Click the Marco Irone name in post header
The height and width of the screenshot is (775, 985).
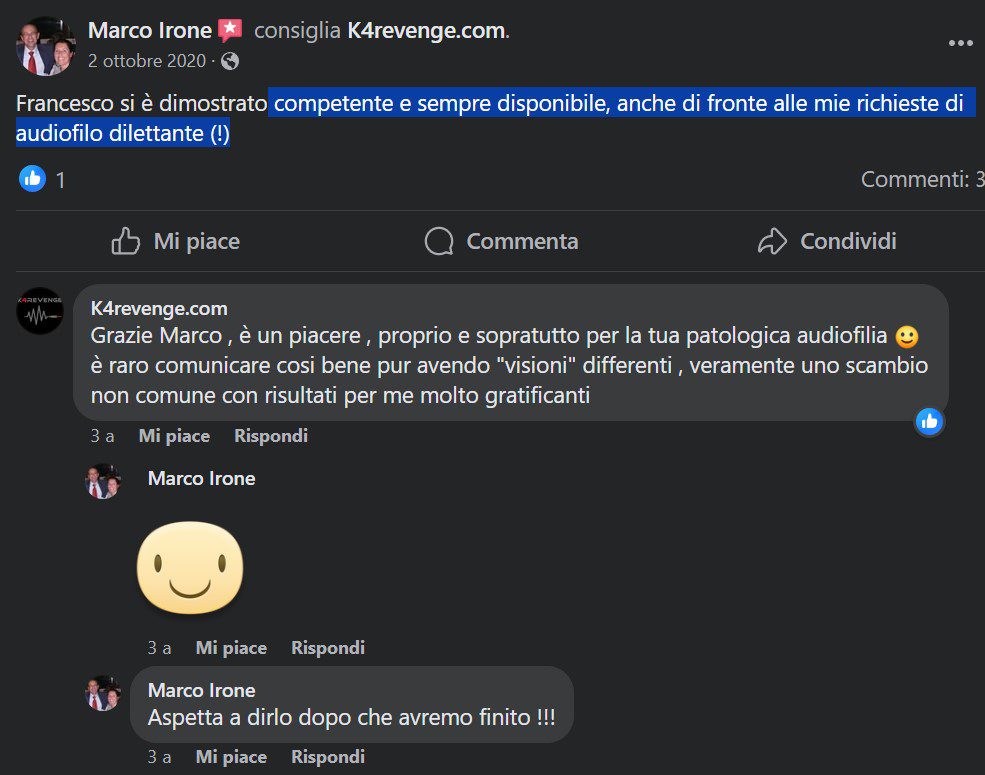point(150,30)
